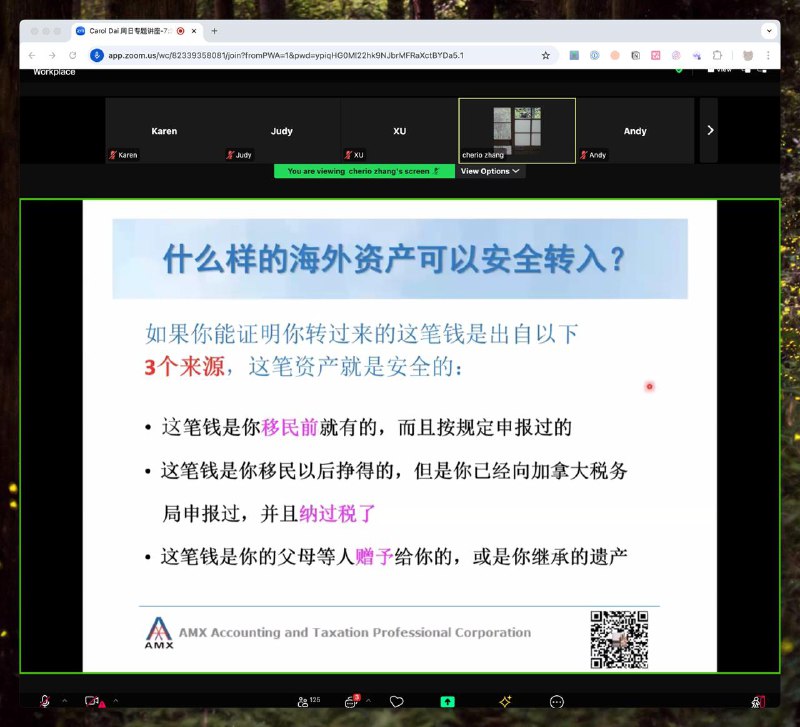Stop your video camera
The image size is (800, 727).
91,701
